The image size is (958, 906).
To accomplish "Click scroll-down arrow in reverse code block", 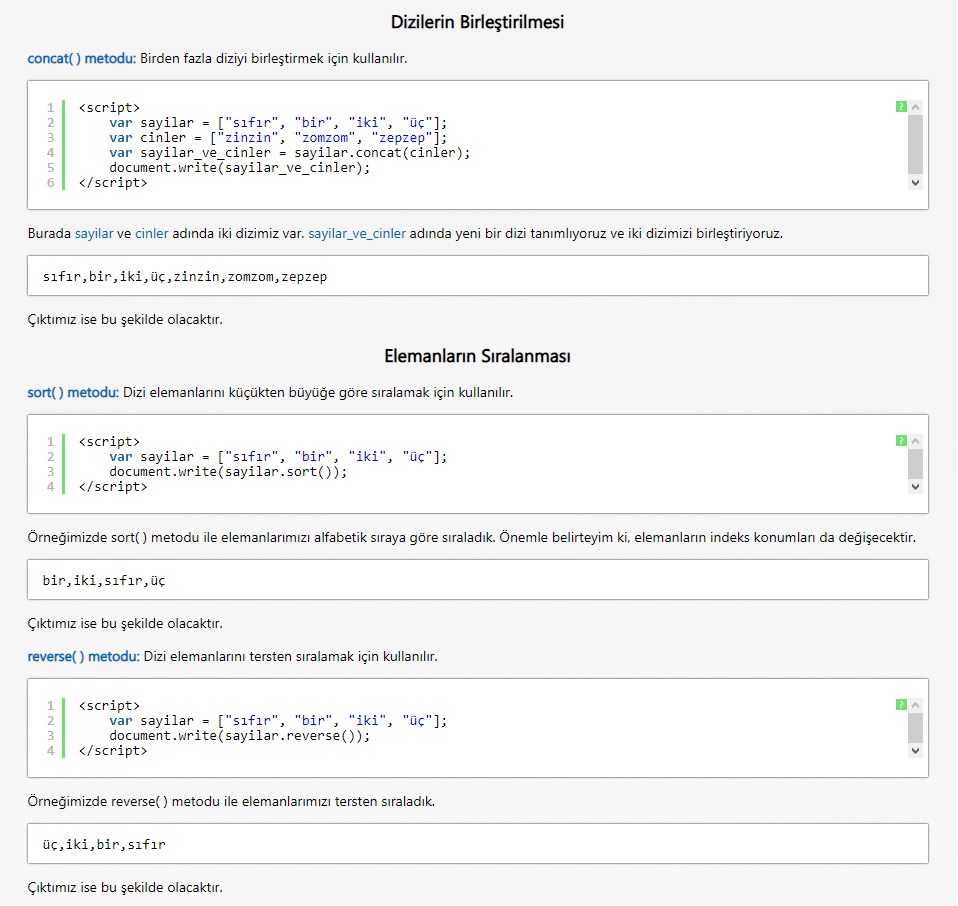I will [915, 751].
